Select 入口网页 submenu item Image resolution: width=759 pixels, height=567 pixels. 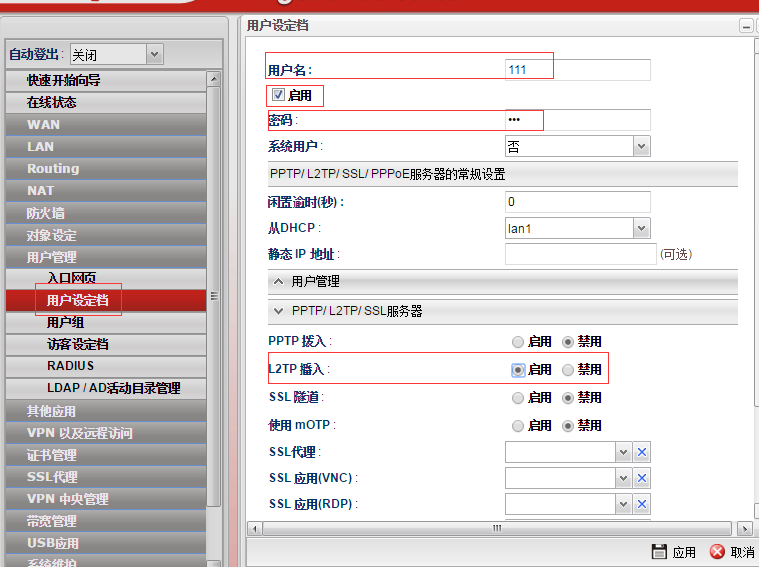tap(106, 278)
